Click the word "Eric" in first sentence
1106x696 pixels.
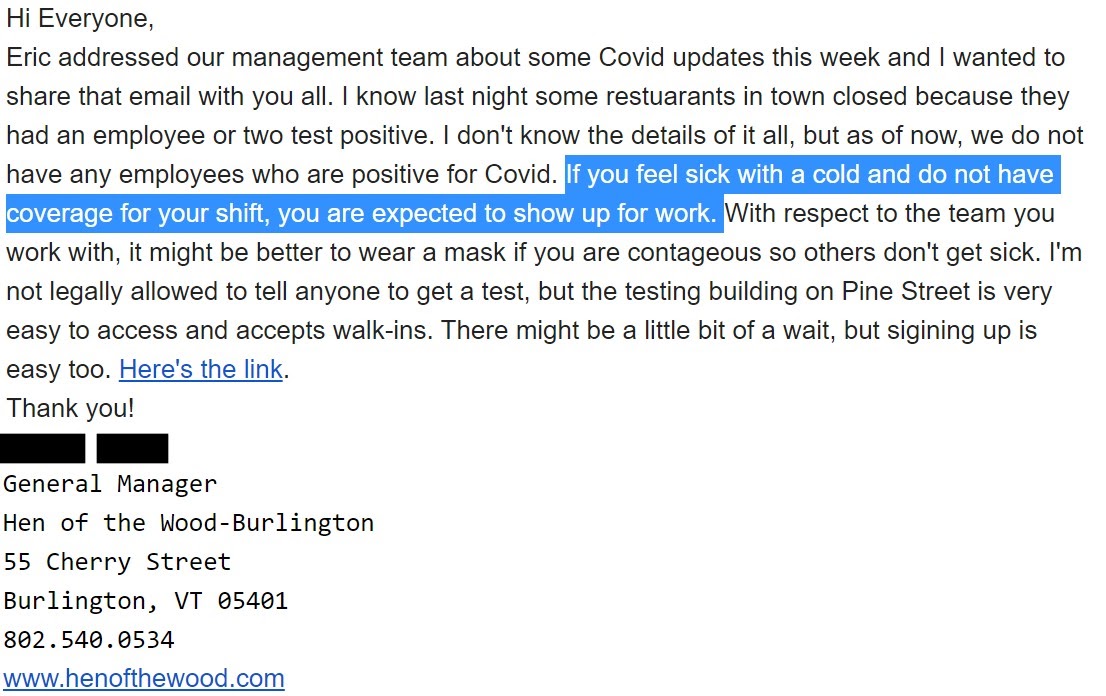29,57
